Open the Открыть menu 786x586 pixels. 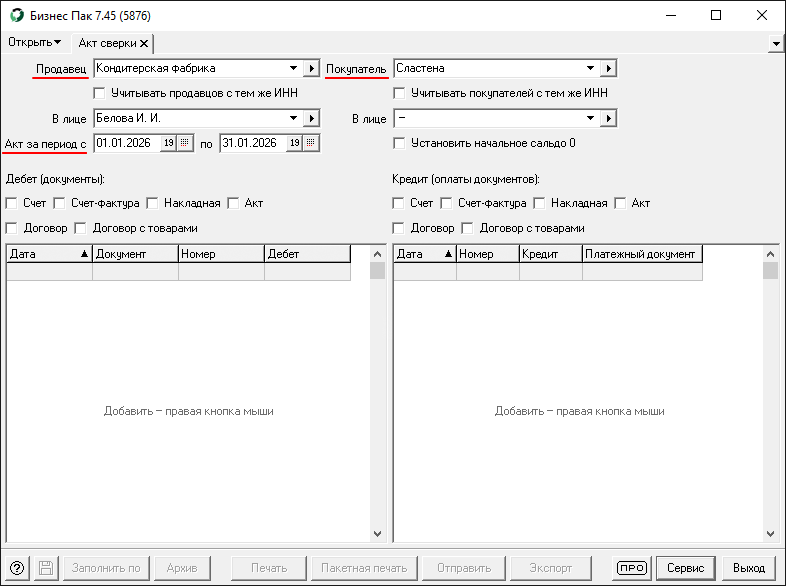pyautogui.click(x=34, y=42)
